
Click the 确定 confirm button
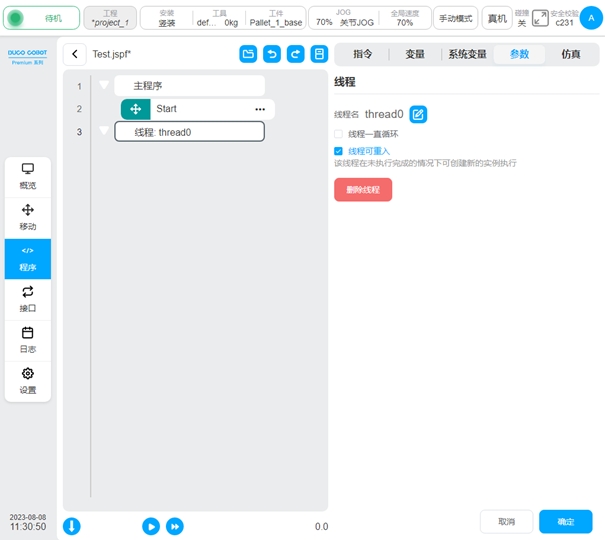565,521
